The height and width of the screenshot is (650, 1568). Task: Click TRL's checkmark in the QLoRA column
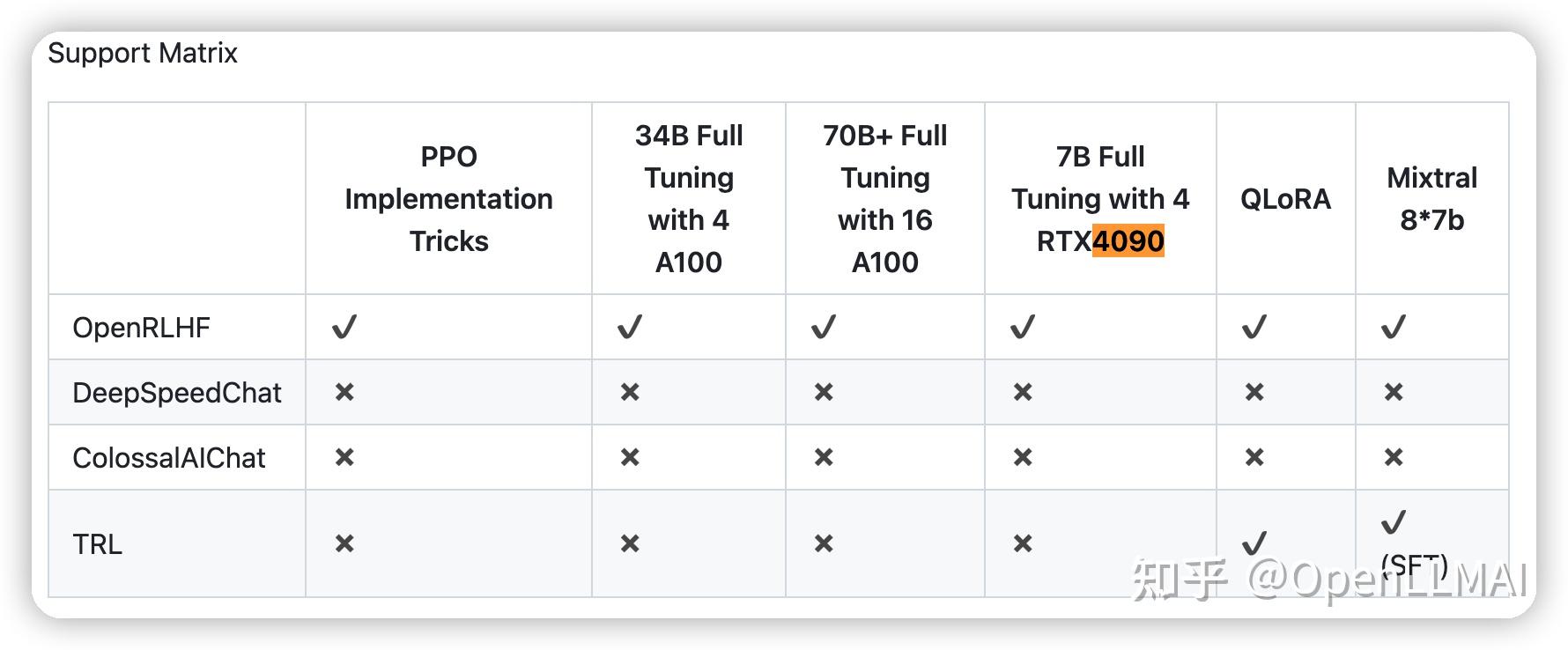pyautogui.click(x=1254, y=543)
